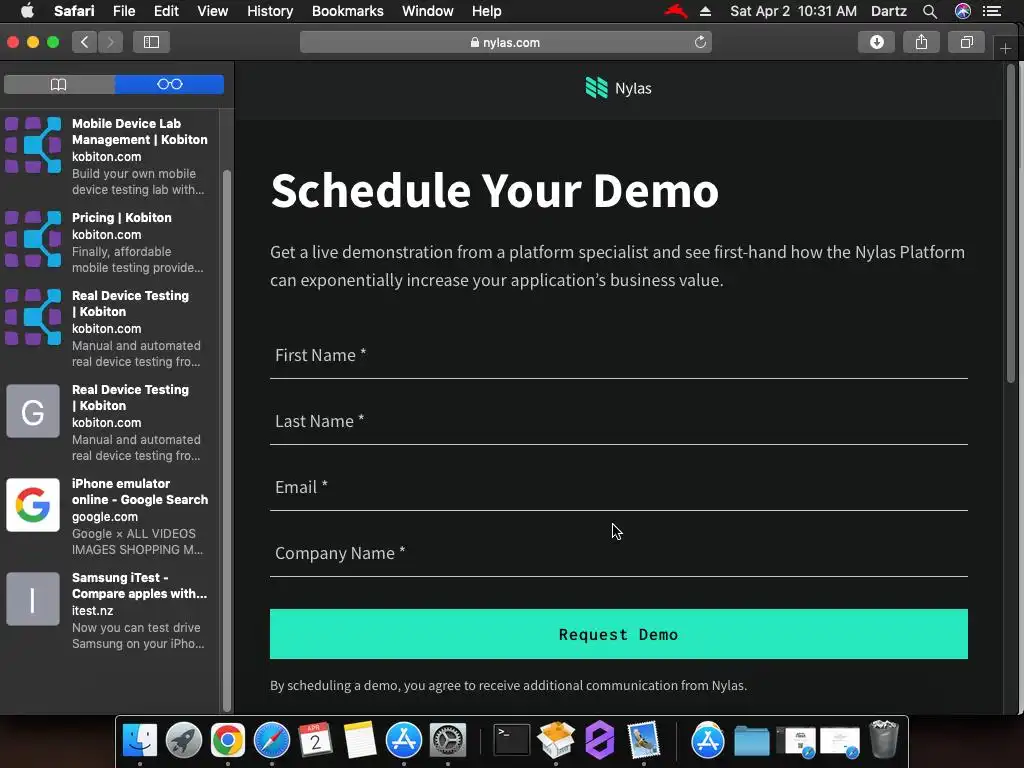Click the eject icon in menu bar
Viewport: 1024px width, 768px height.
point(705,11)
